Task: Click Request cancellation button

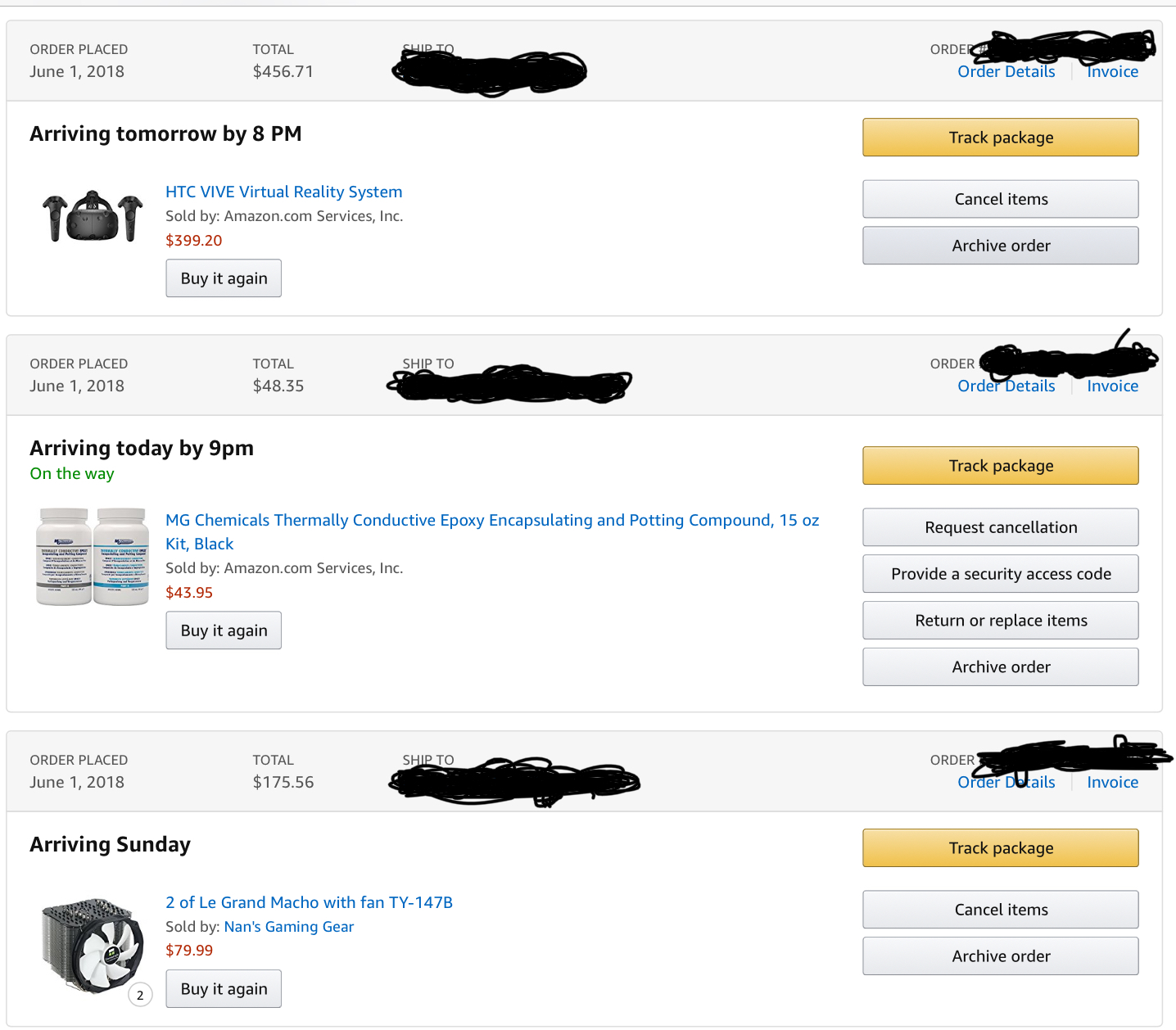Action: point(1000,527)
